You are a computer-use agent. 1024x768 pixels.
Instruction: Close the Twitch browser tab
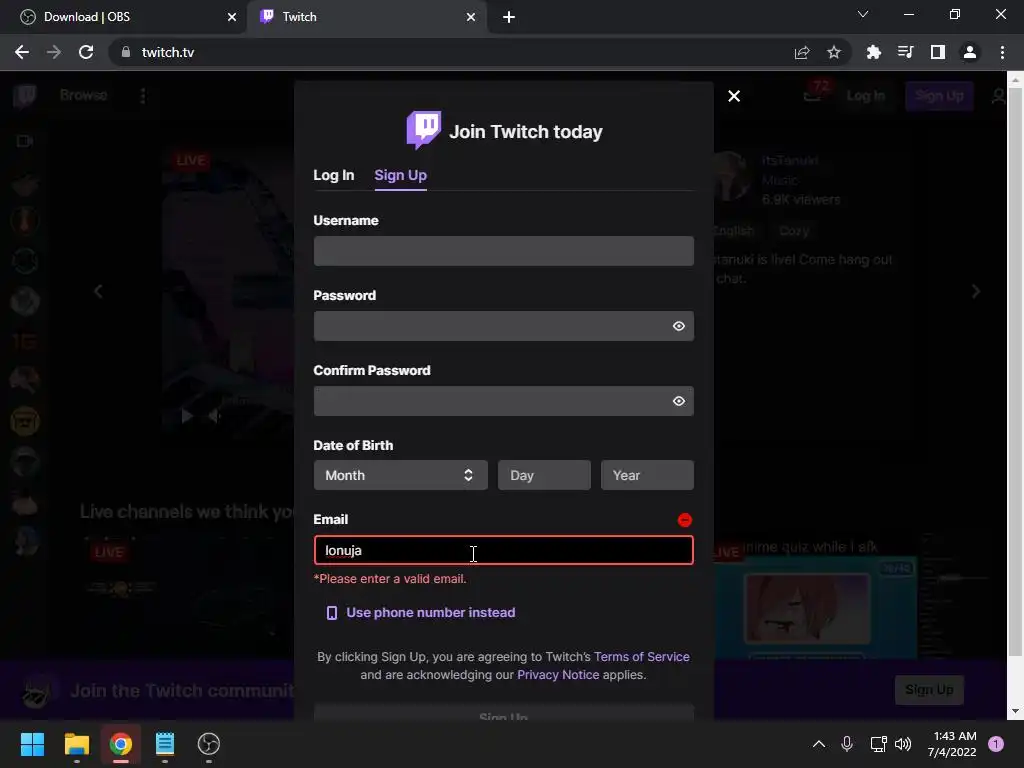point(471,17)
